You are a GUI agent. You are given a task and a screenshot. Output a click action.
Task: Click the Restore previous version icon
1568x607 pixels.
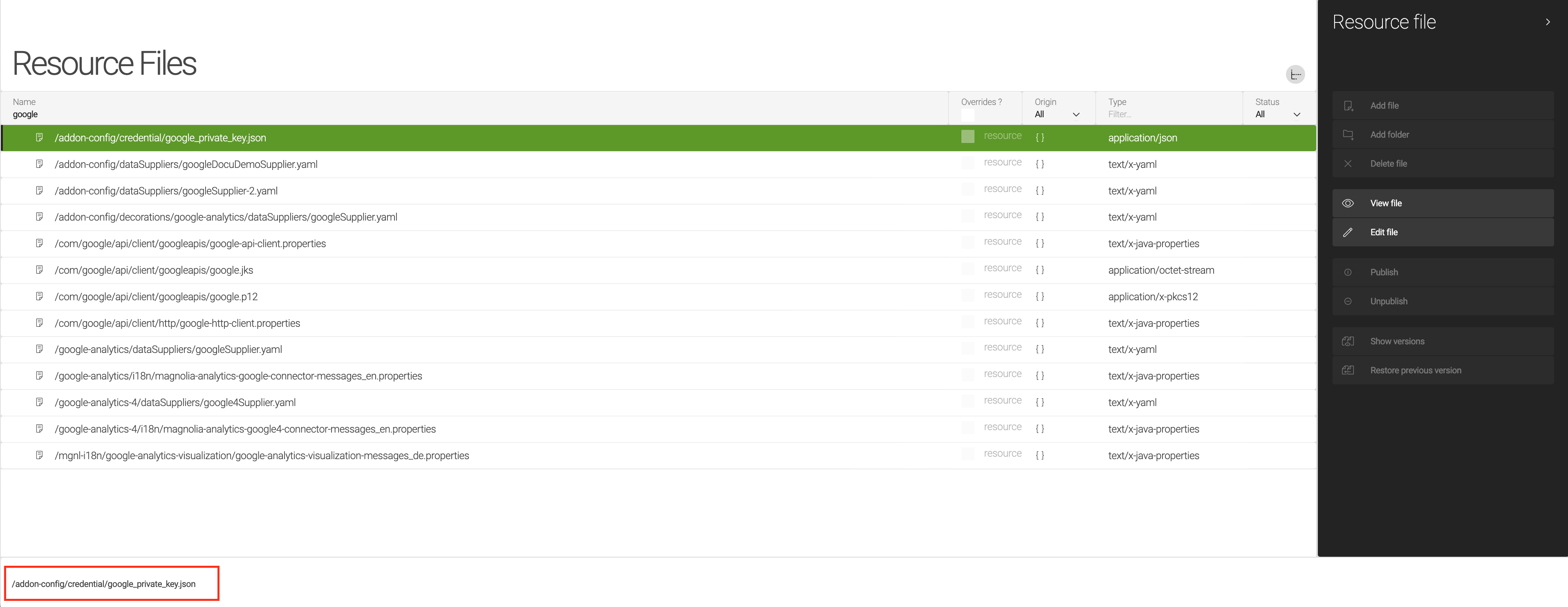tap(1348, 370)
